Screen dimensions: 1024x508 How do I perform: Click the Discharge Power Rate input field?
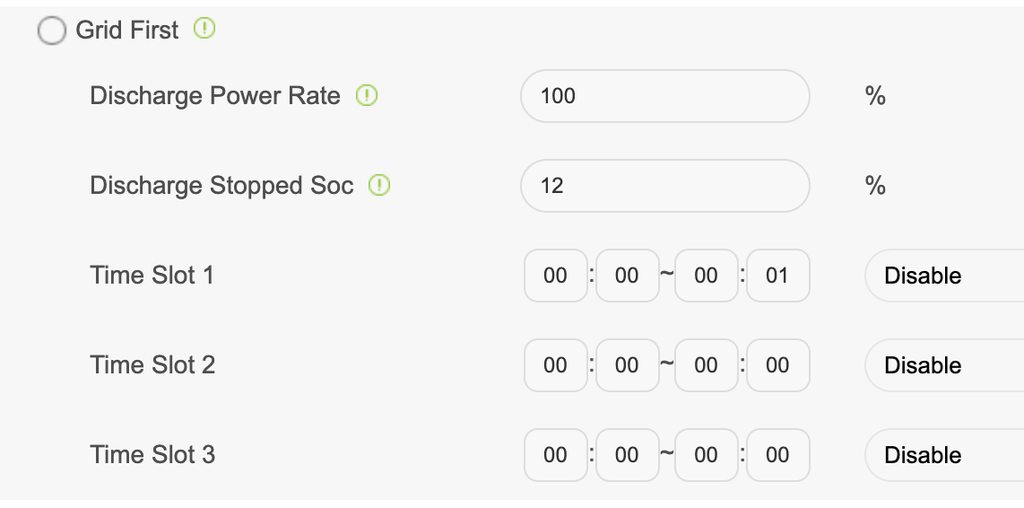664,96
